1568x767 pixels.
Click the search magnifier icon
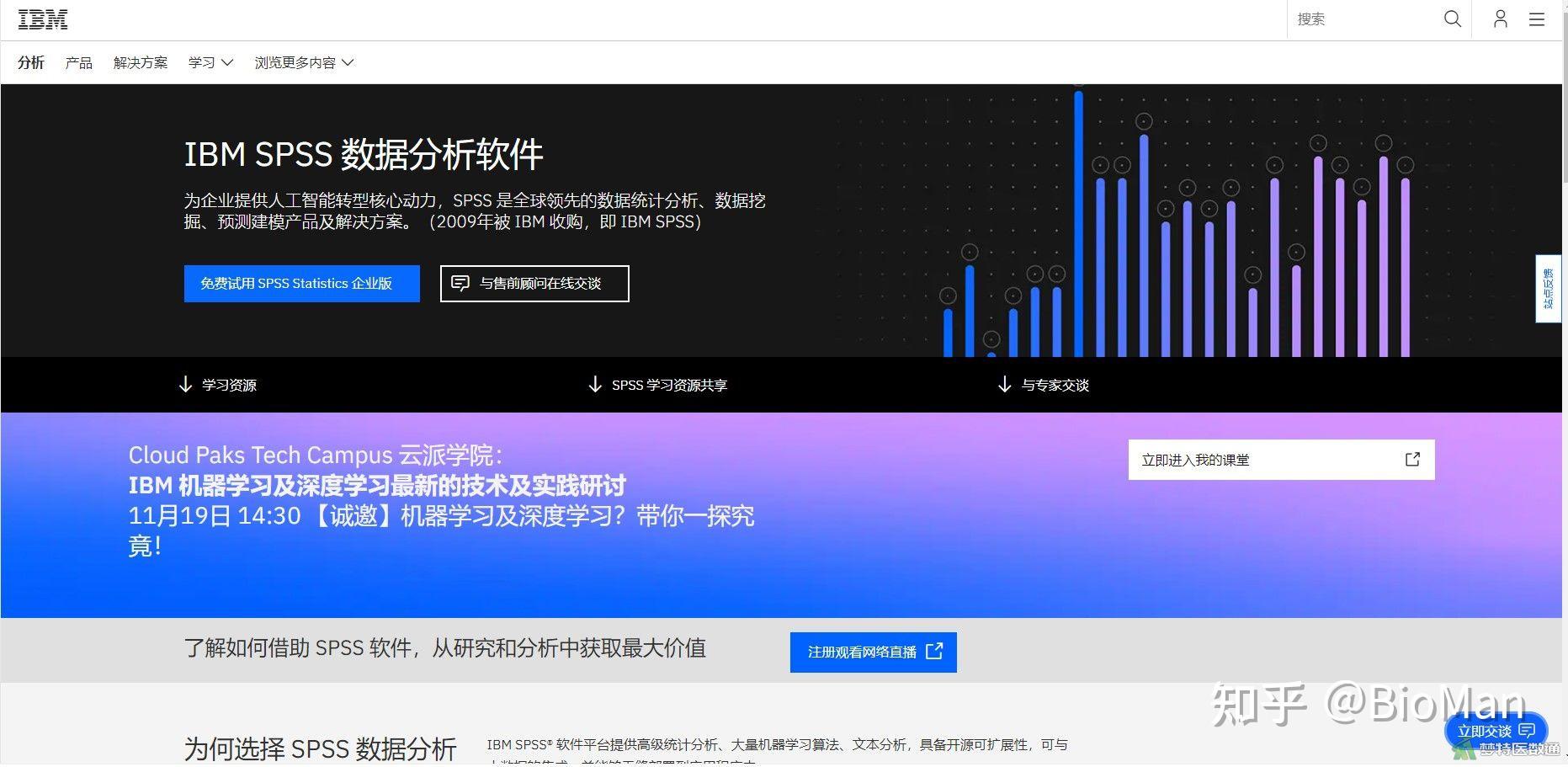click(x=1452, y=19)
